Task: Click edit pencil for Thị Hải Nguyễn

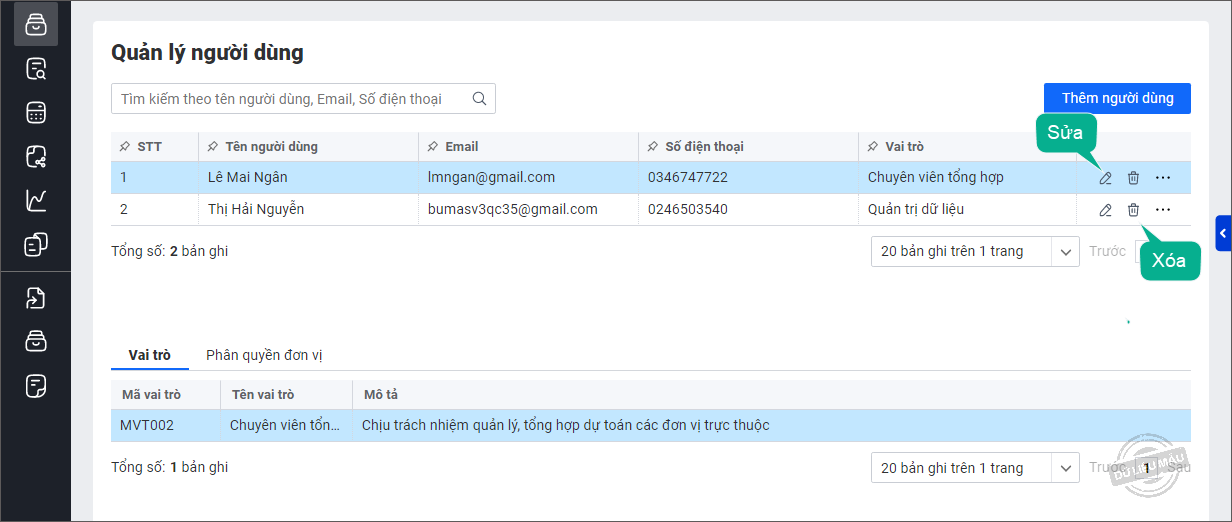Action: pyautogui.click(x=1105, y=210)
